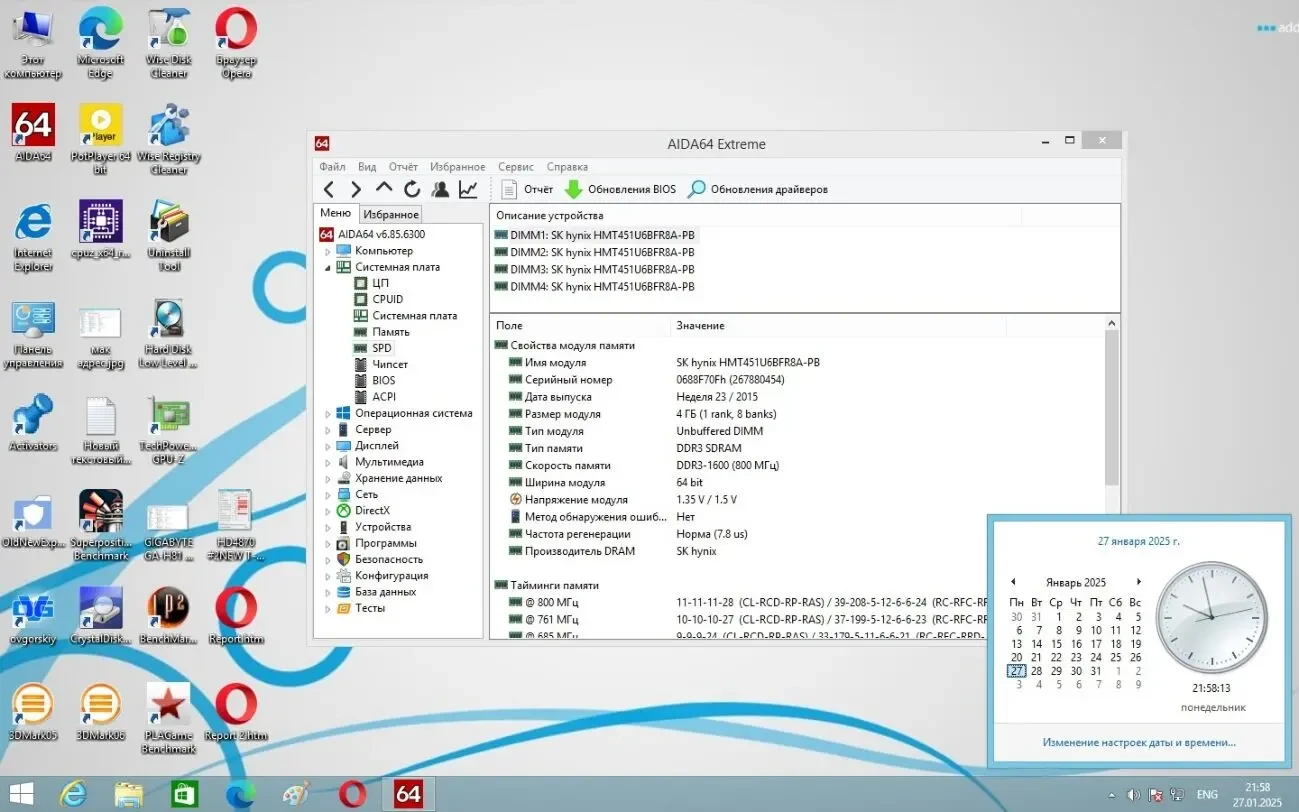Expand the Операционная система tree node
This screenshot has width=1299, height=812.
(328, 414)
